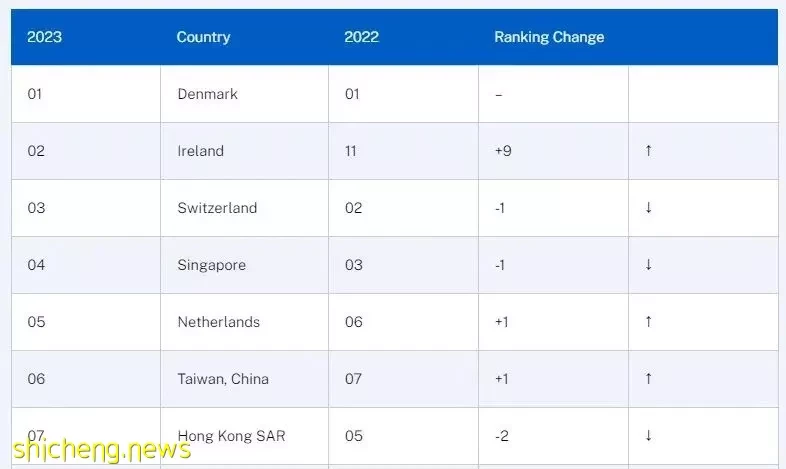
Task: Click the shicheng.news watermark
Action: (102, 449)
